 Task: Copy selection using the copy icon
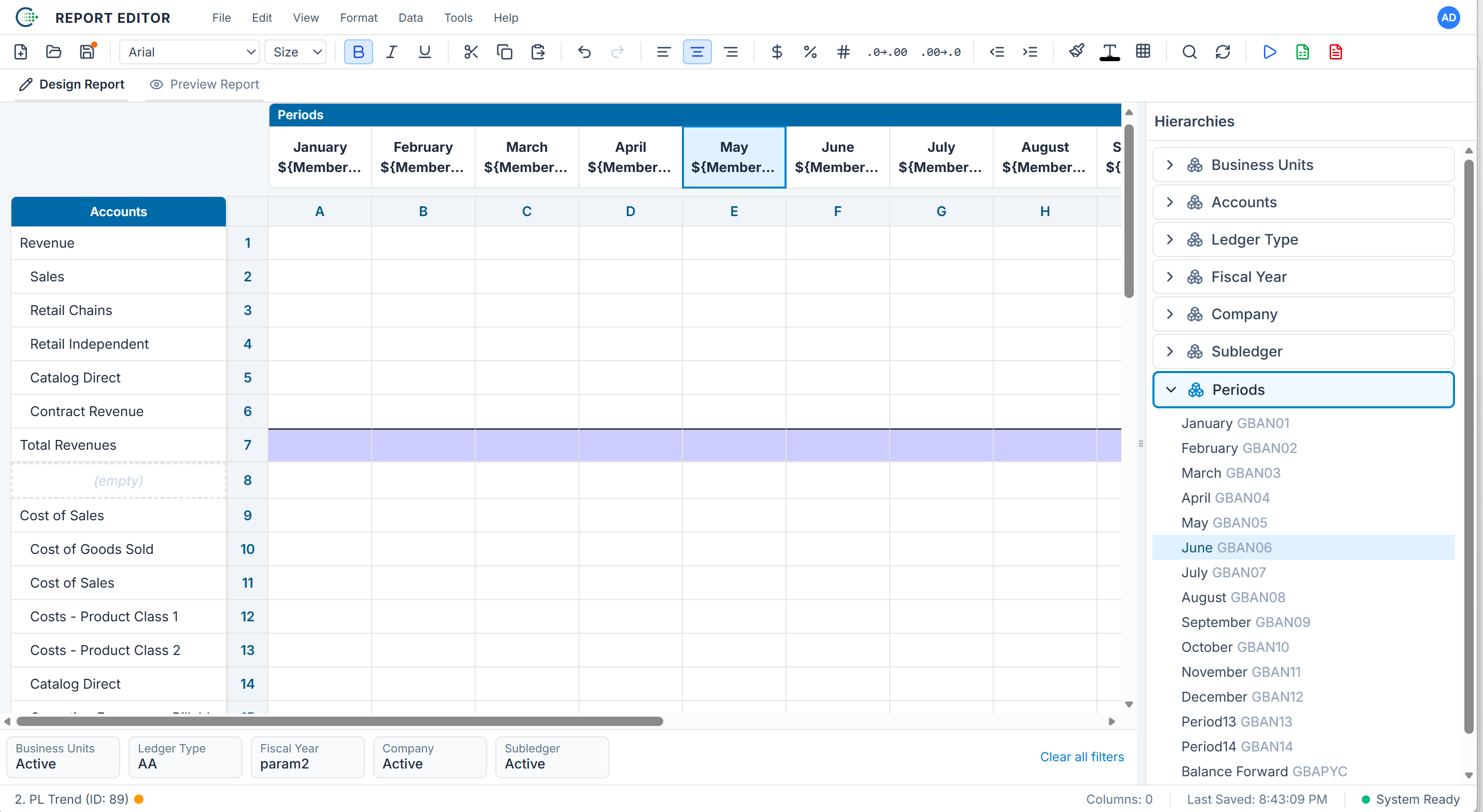(504, 52)
